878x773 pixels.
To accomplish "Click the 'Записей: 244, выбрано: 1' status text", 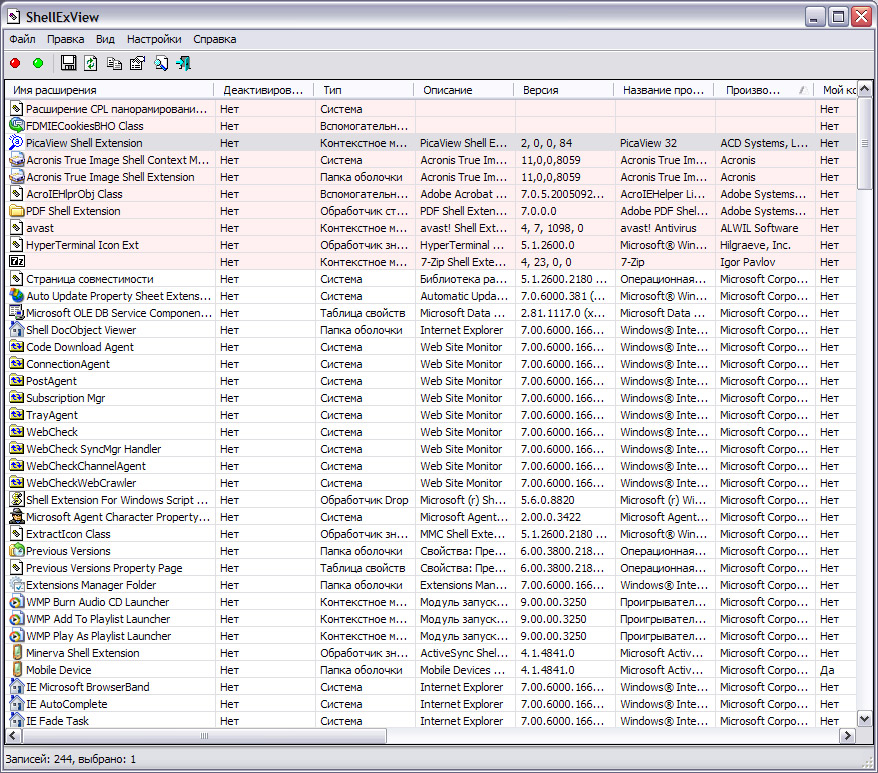I will [x=71, y=759].
